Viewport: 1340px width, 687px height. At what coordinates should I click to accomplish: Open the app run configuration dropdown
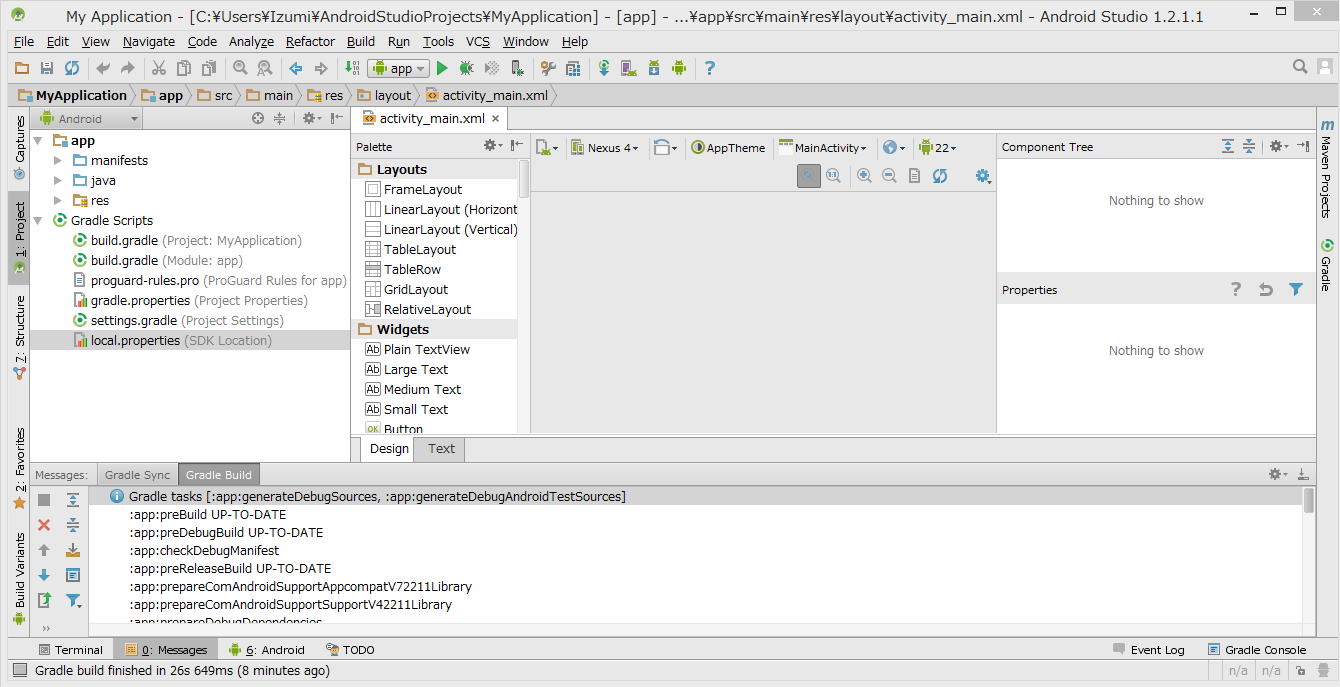(398, 68)
